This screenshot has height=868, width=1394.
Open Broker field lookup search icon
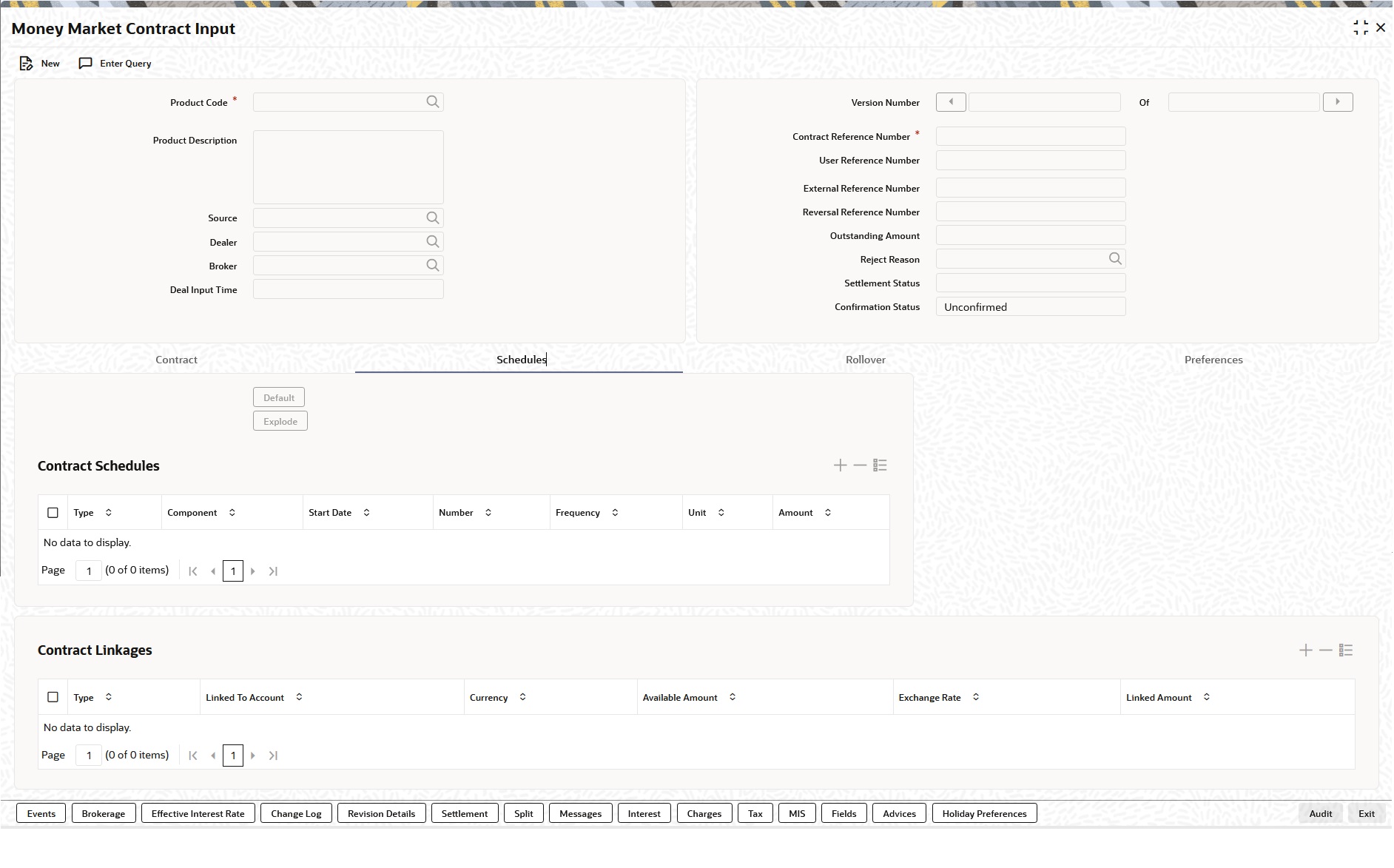433,266
